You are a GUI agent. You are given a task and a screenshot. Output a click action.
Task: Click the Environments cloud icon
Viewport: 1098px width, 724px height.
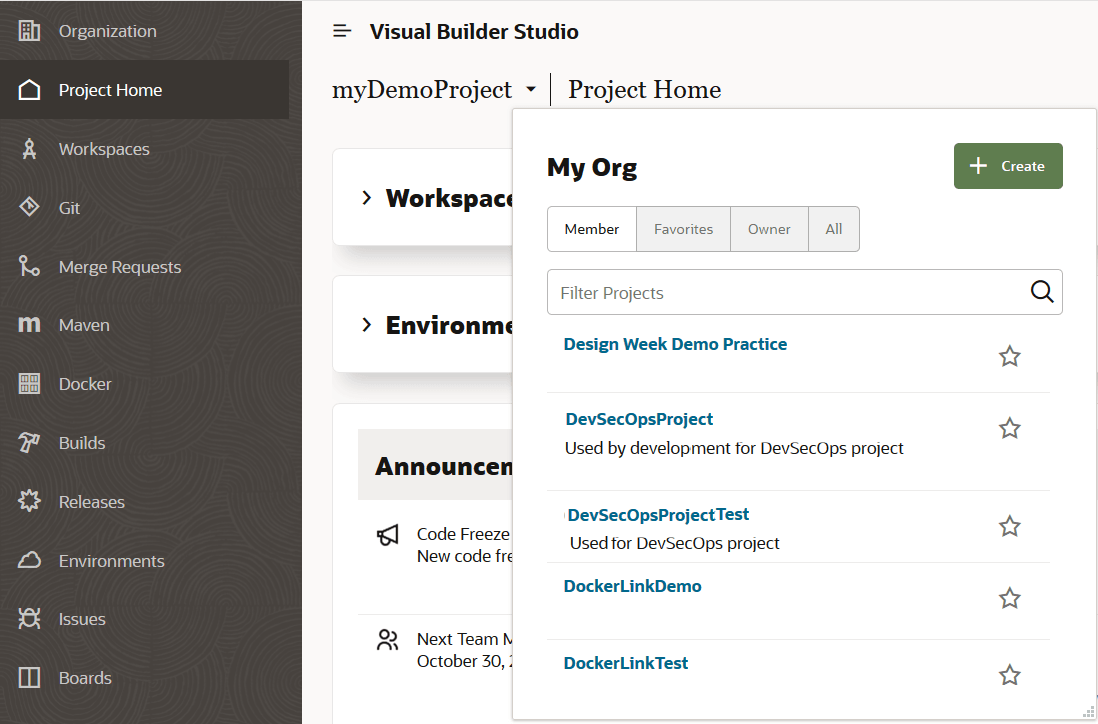point(29,560)
